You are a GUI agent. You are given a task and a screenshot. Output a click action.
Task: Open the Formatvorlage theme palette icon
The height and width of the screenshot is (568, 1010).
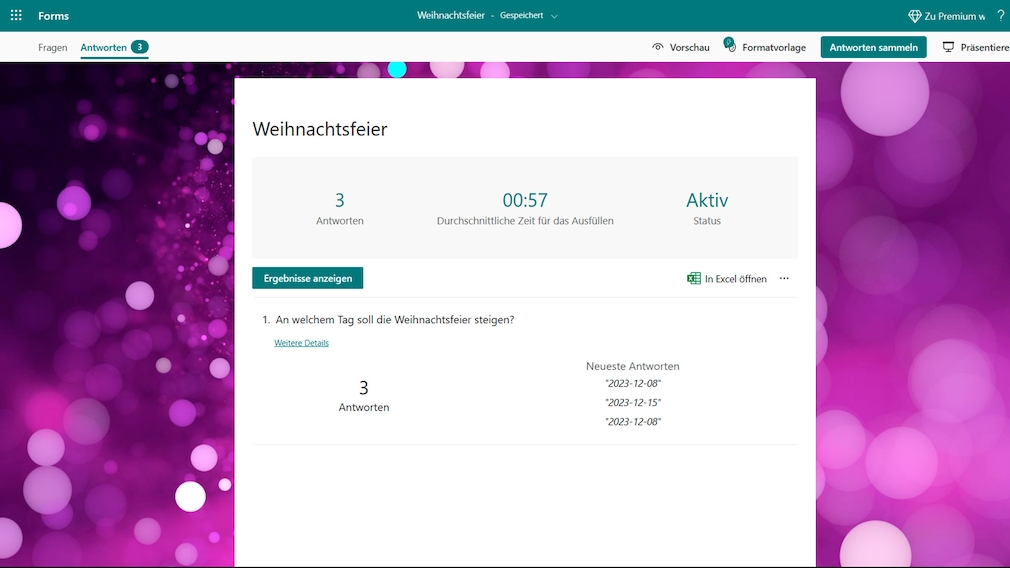731,47
